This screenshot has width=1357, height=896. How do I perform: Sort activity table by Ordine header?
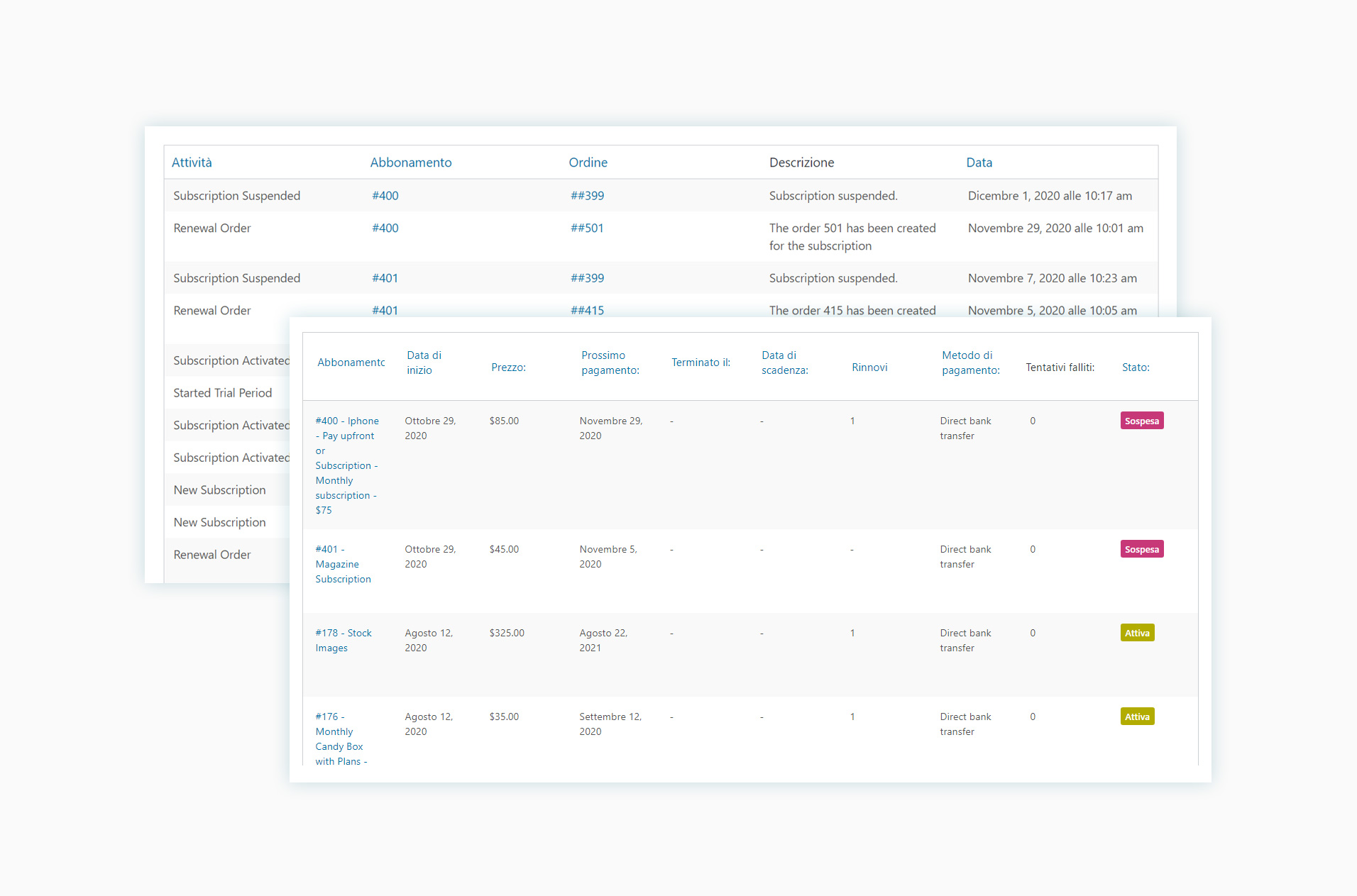(588, 162)
